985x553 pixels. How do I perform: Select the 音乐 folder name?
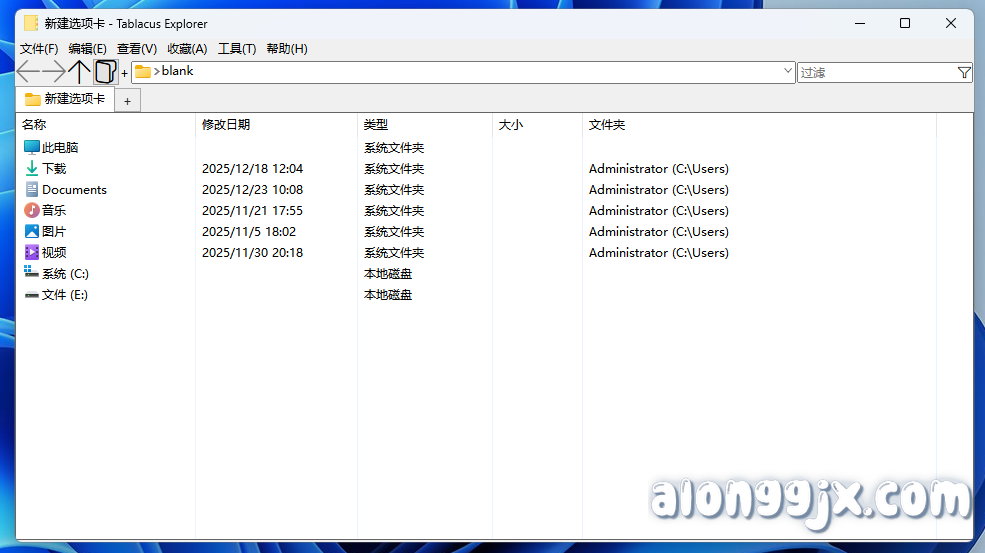point(54,211)
